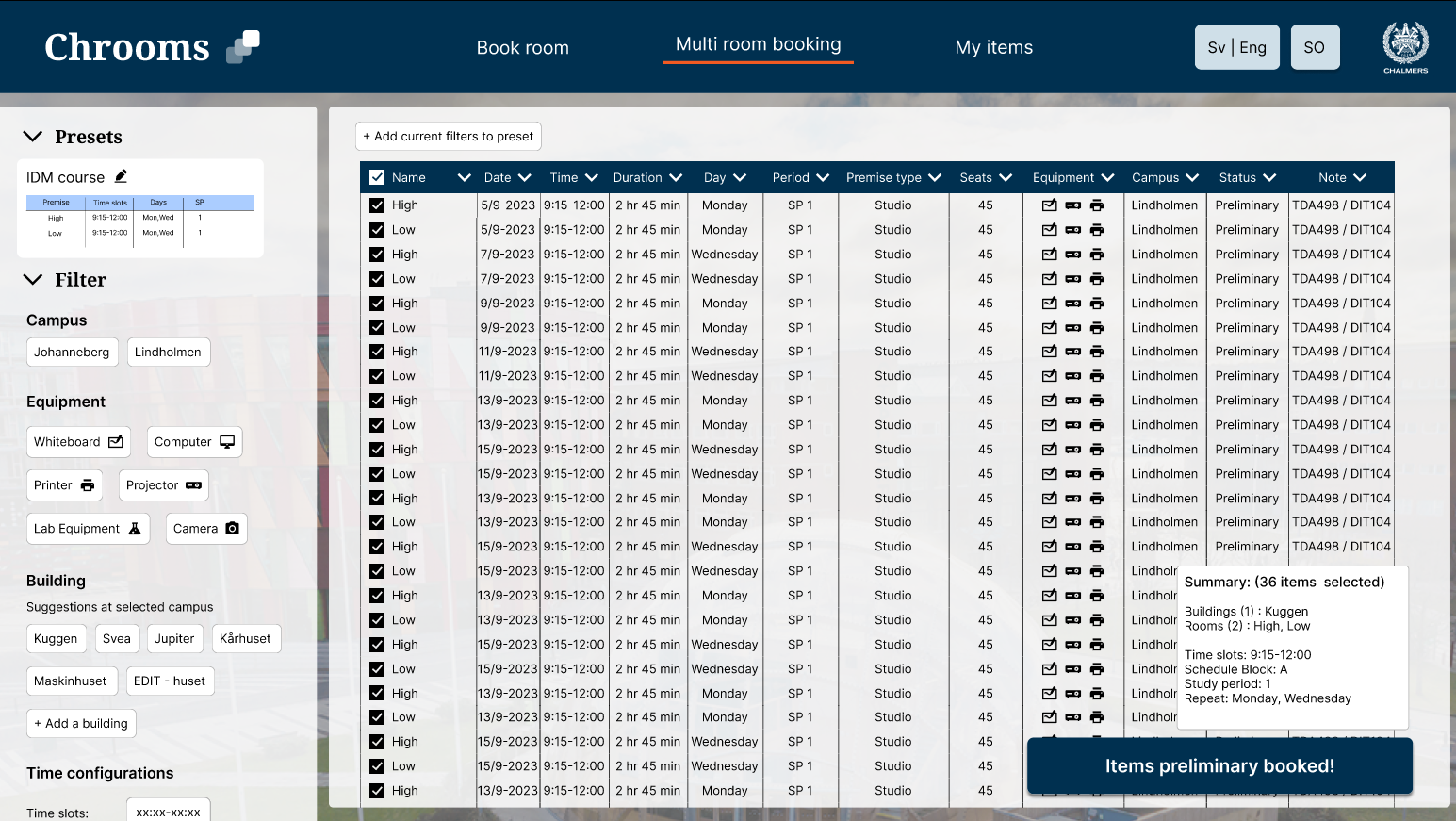
Task: Open the Premise type column dropdown
Action: (935, 177)
